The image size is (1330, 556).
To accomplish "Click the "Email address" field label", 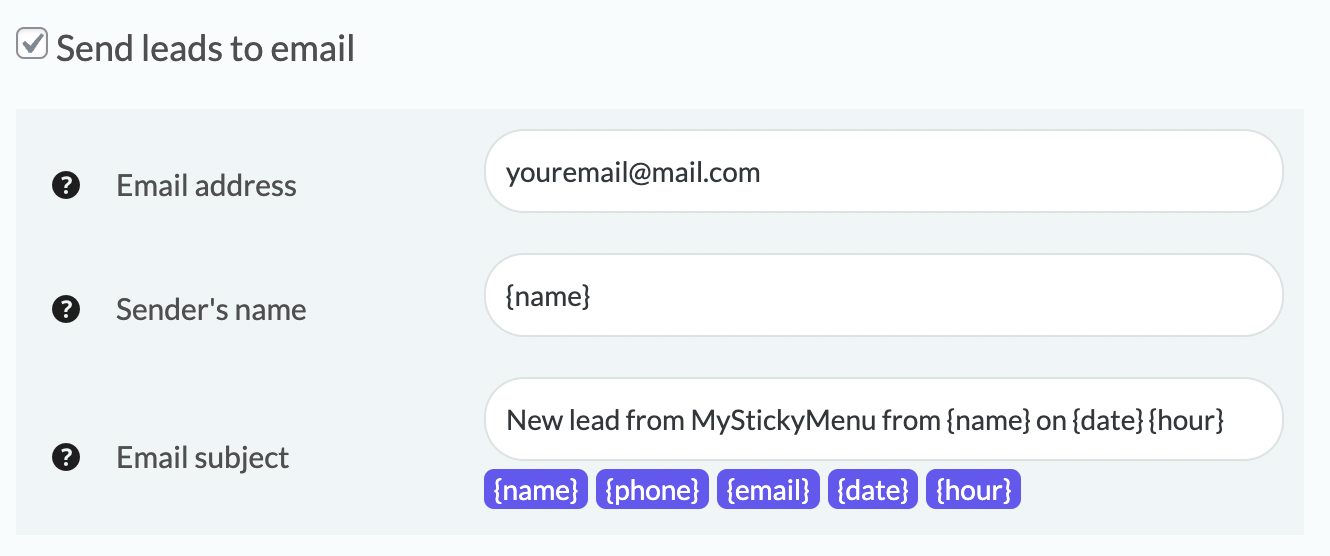I will click(x=207, y=186).
